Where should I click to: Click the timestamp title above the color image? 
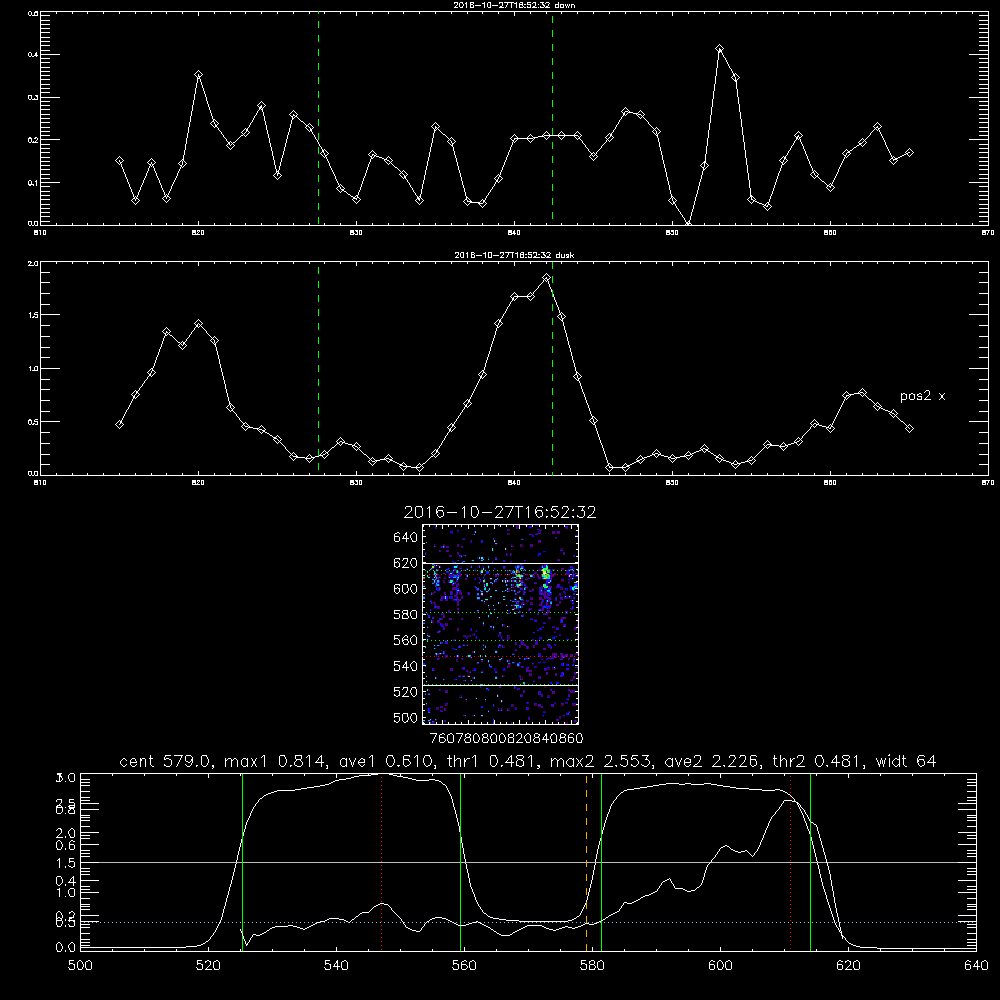click(x=500, y=512)
